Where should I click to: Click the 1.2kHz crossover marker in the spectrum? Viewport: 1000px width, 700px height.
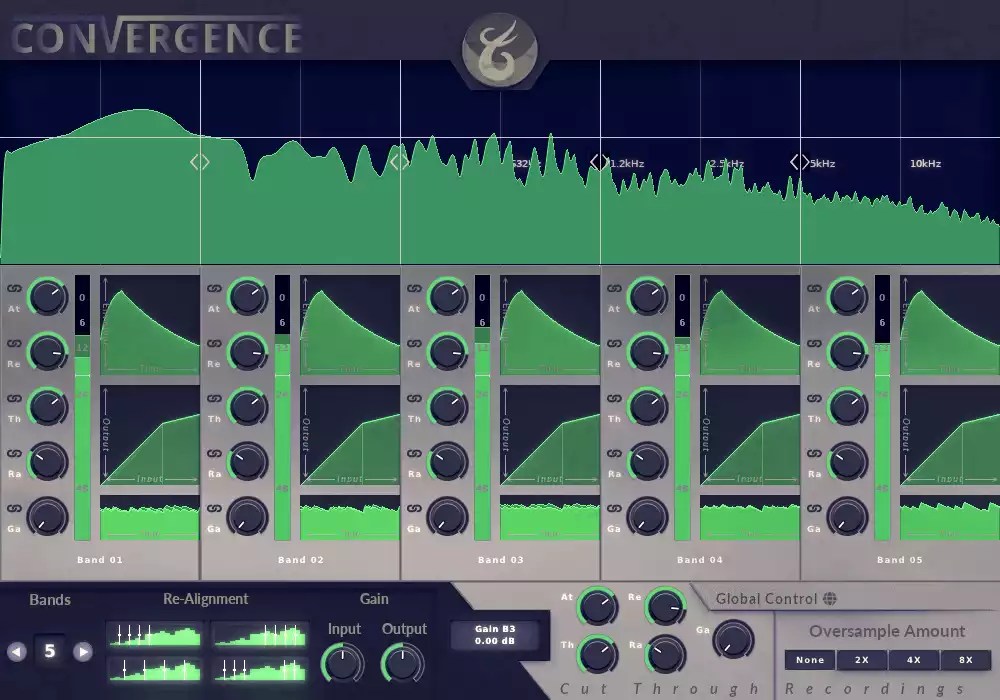[x=600, y=160]
